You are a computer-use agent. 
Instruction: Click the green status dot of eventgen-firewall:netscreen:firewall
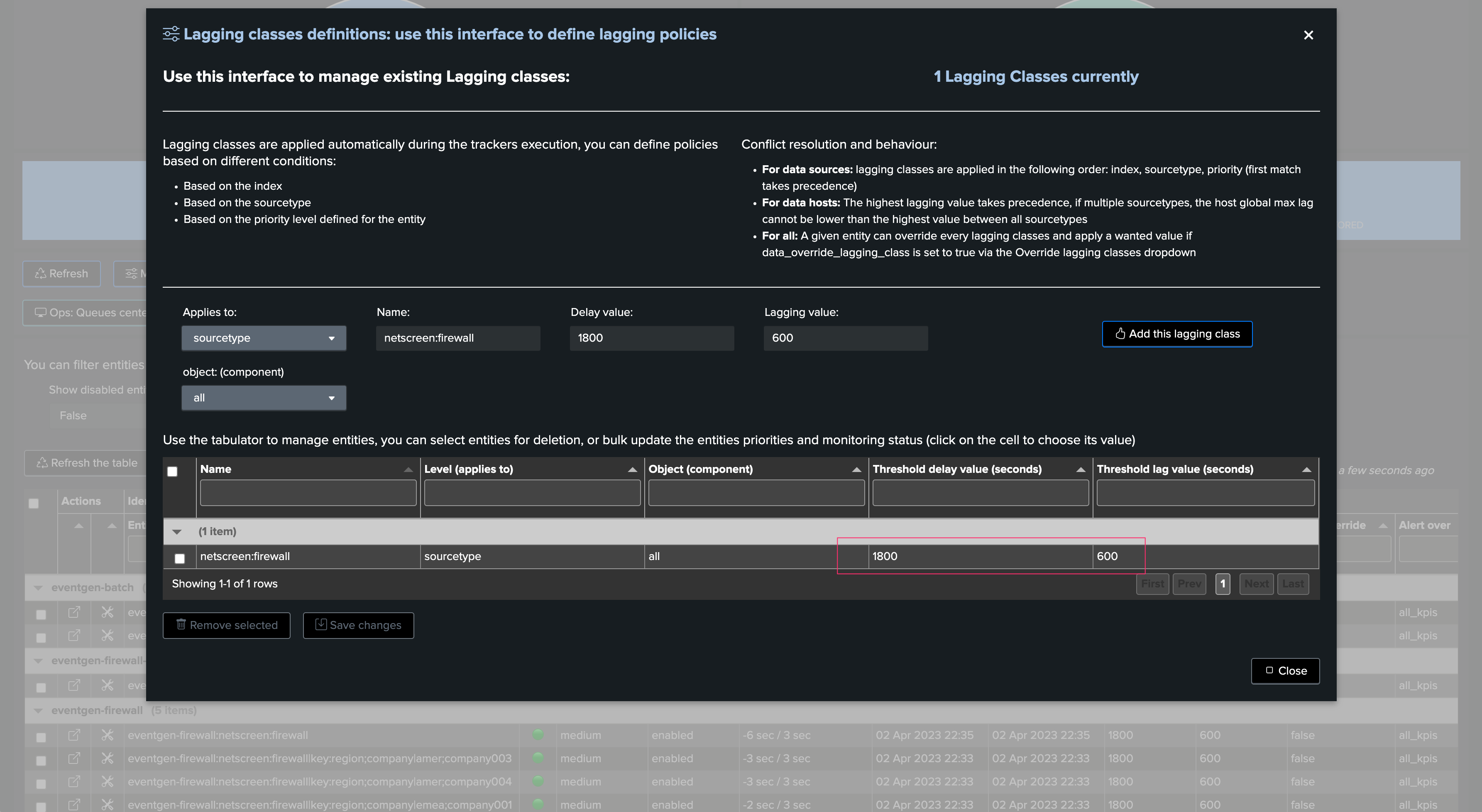(538, 734)
